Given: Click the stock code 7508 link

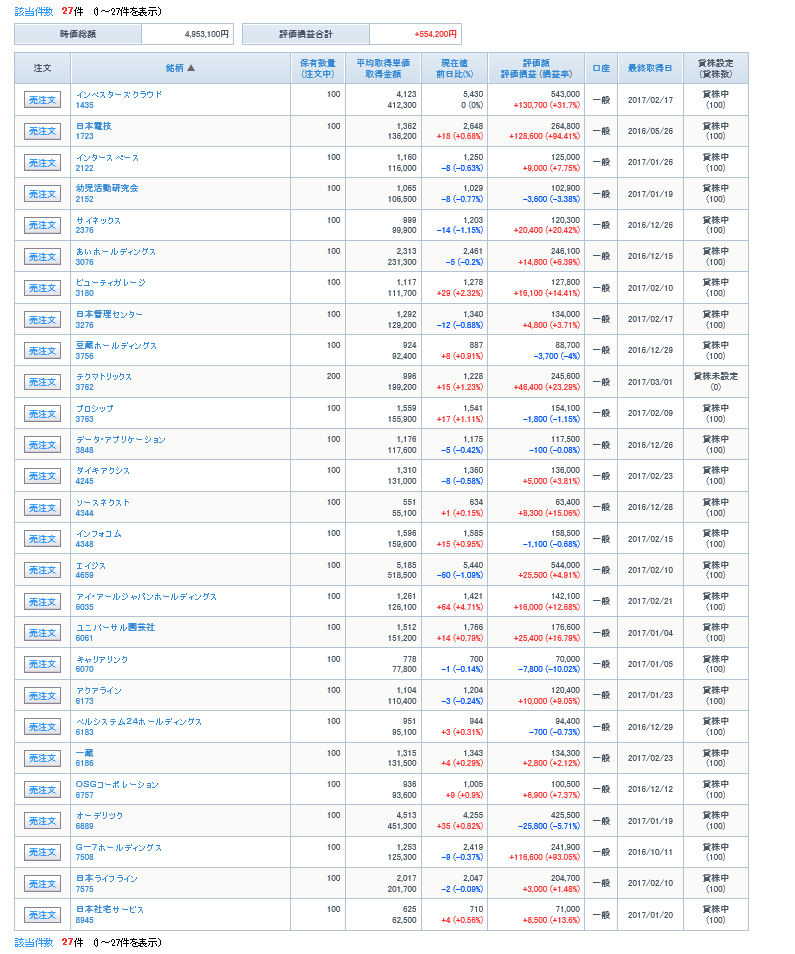Looking at the screenshot, I should (x=85, y=857).
